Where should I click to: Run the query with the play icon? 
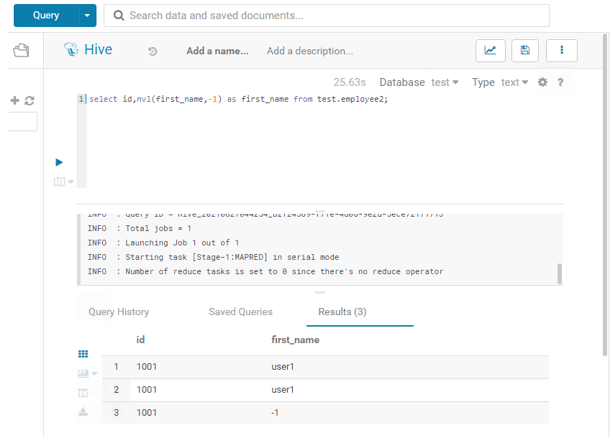[x=59, y=162]
